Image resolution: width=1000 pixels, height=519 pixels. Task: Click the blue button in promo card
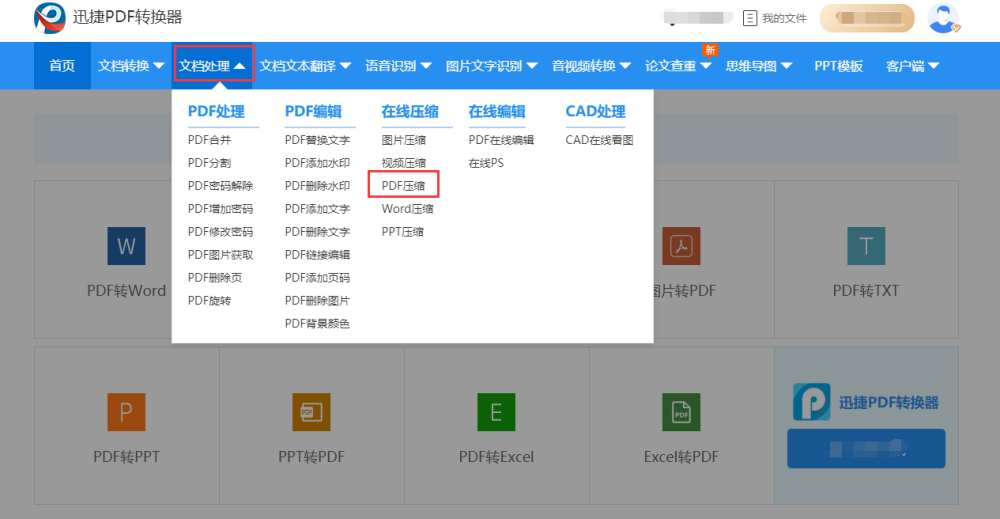(866, 448)
